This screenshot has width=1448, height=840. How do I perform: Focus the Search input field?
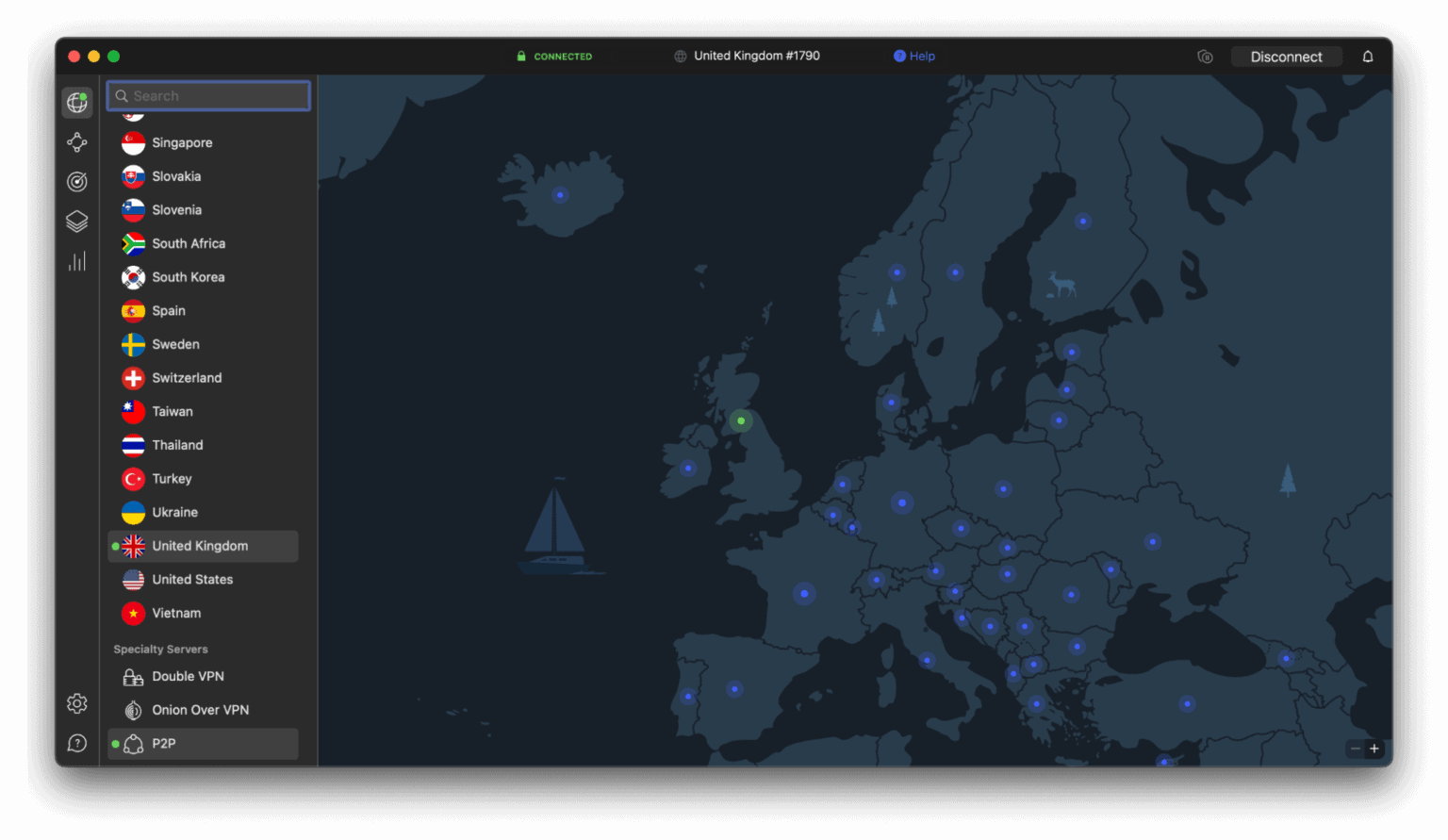click(208, 96)
